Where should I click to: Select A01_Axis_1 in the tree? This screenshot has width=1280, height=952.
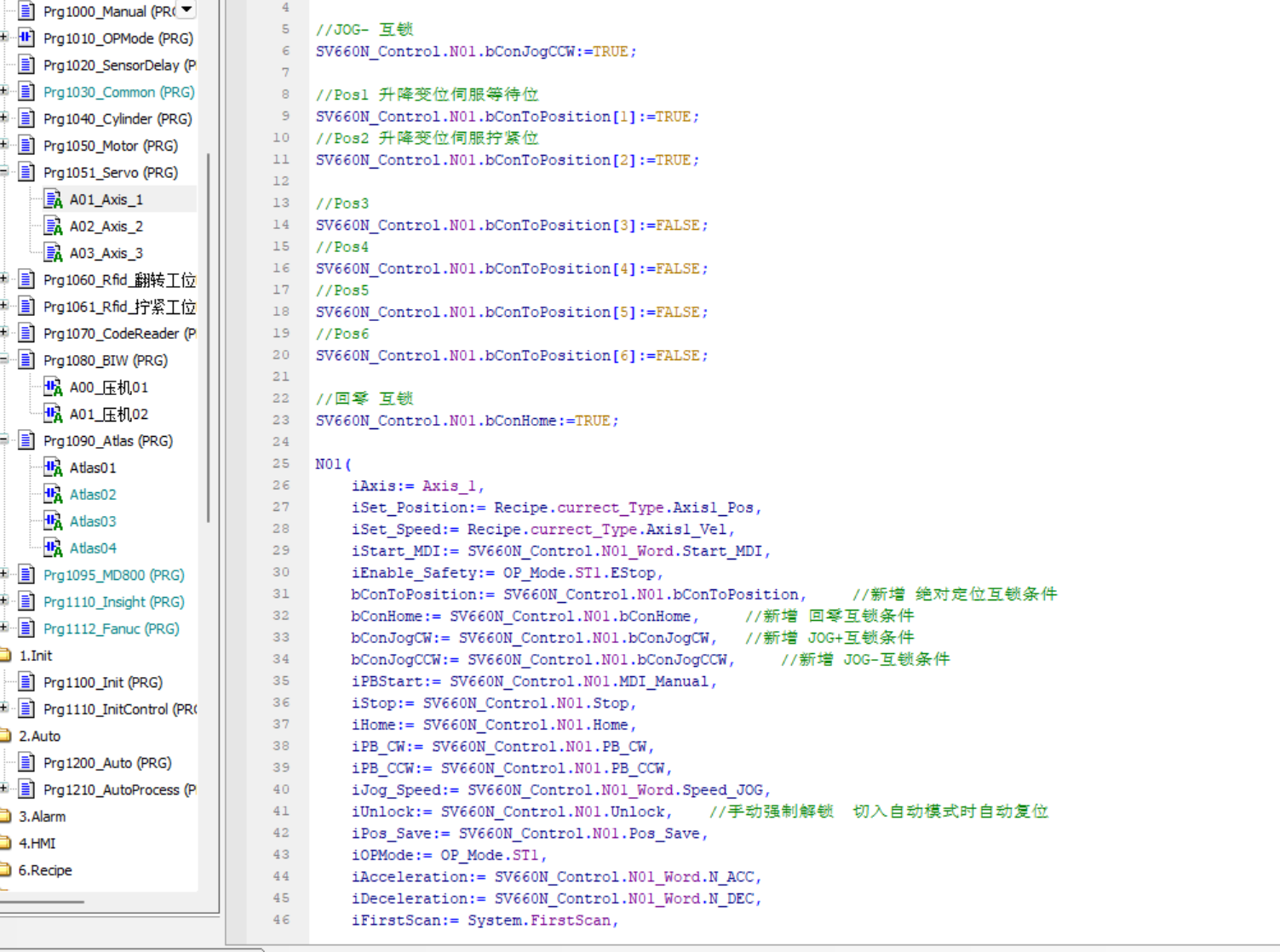[106, 199]
